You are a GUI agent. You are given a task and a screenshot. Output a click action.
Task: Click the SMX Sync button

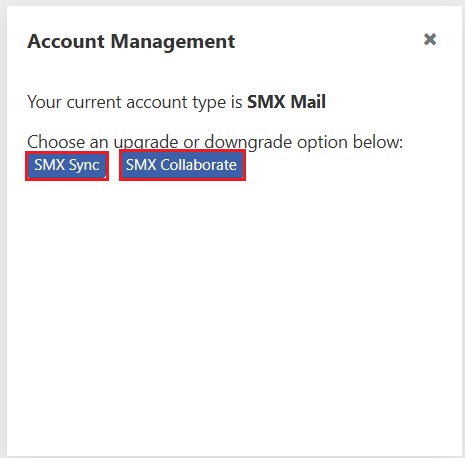point(67,166)
